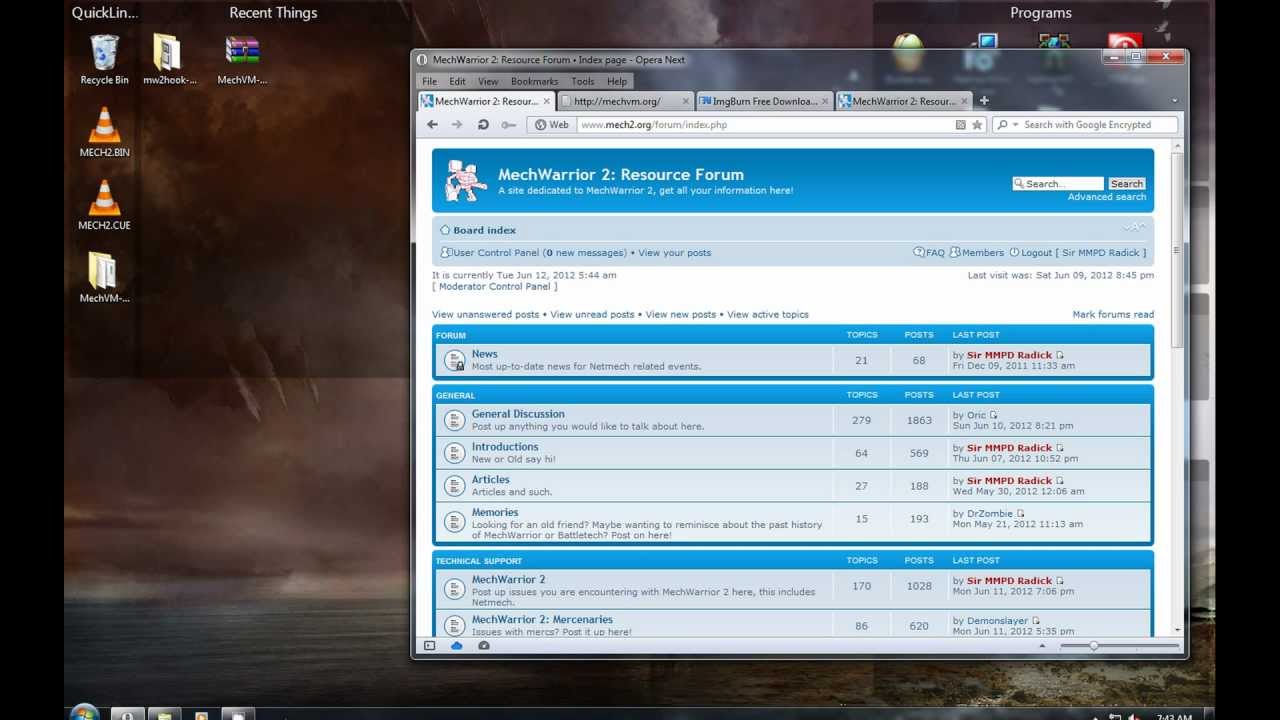
Task: View latest post icon in News row
Action: tap(1061, 355)
